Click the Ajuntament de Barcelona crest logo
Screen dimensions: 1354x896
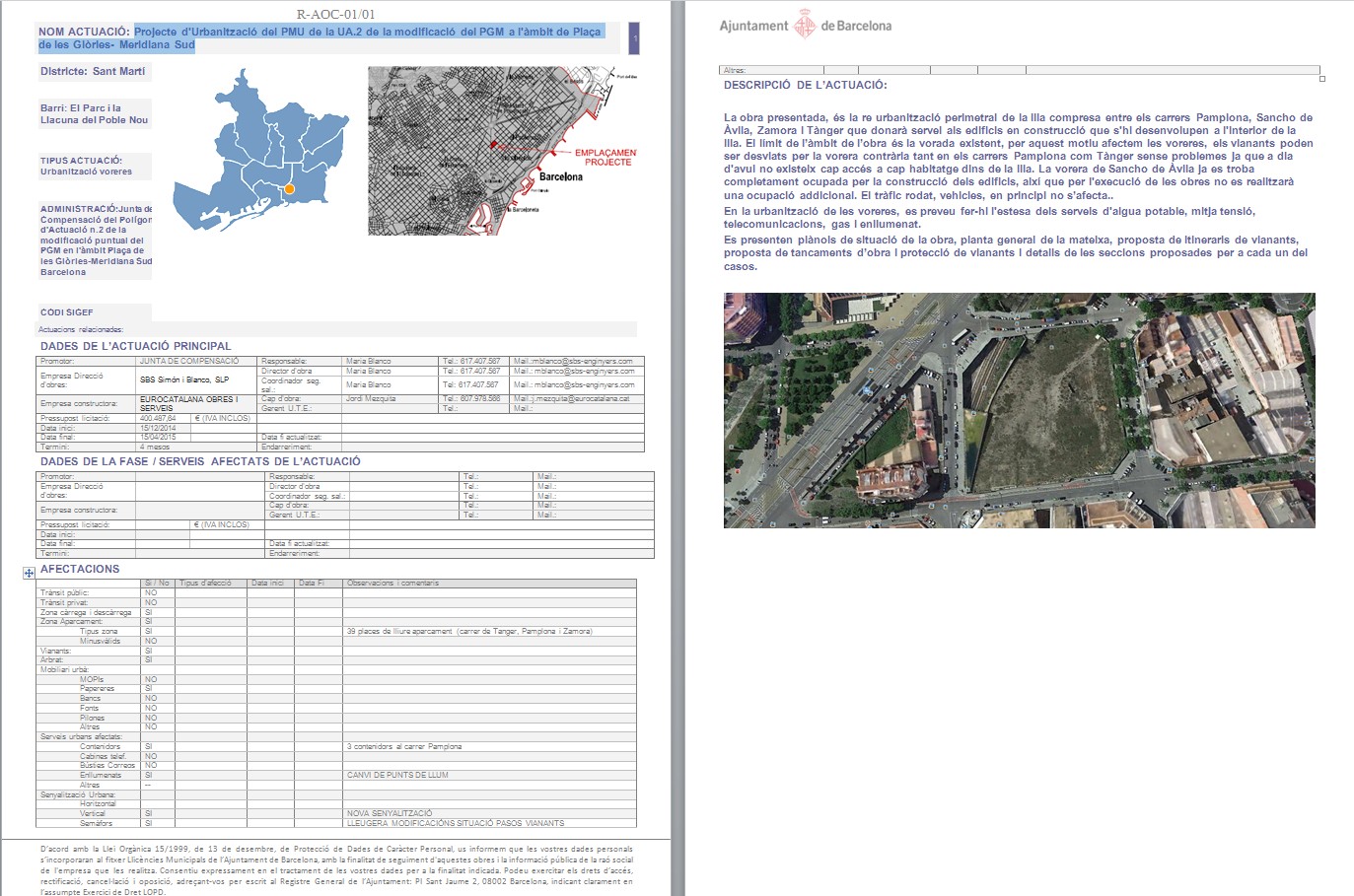pyautogui.click(x=805, y=26)
